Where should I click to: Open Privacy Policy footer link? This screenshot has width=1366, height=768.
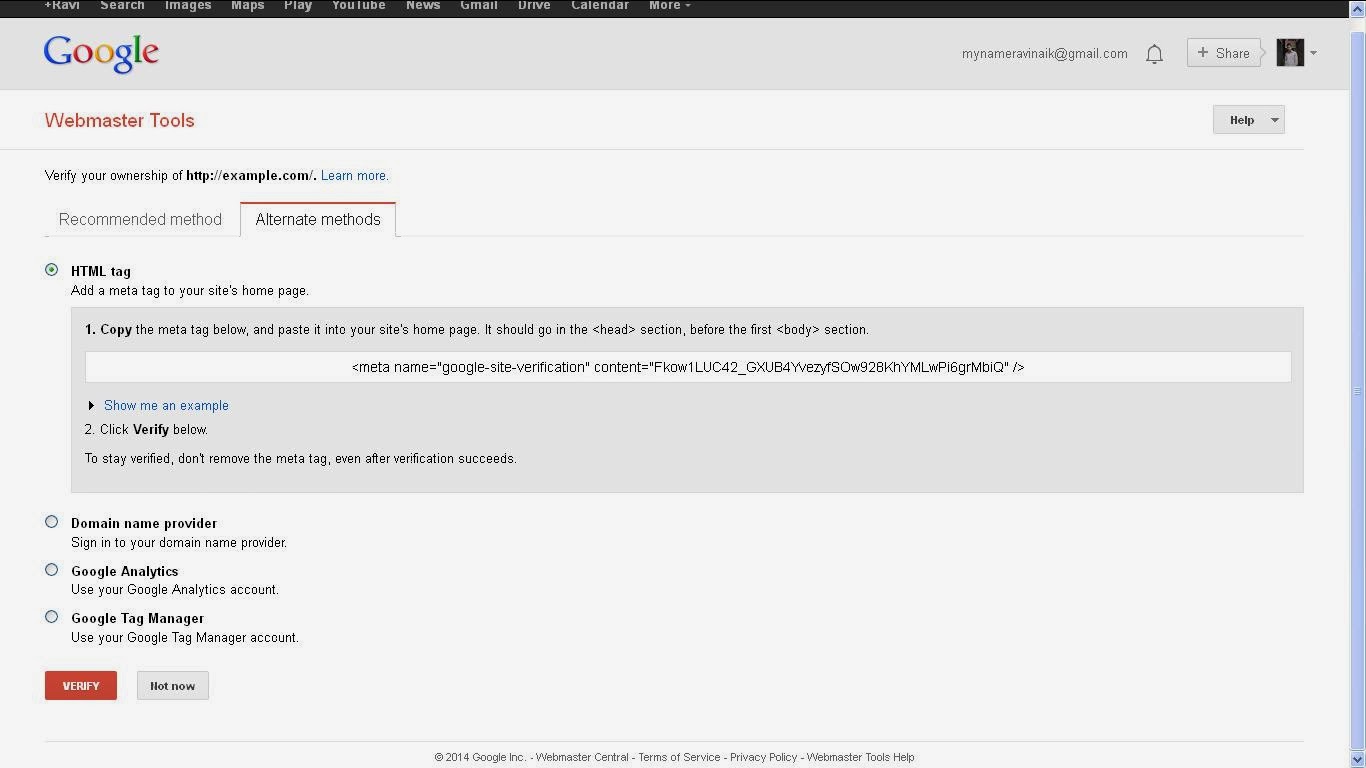(x=763, y=757)
